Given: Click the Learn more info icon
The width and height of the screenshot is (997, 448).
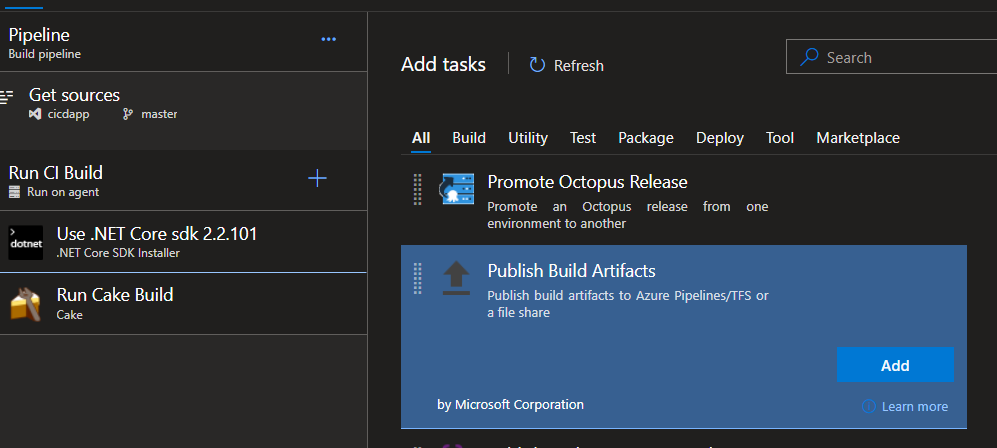Looking at the screenshot, I should click(x=868, y=406).
